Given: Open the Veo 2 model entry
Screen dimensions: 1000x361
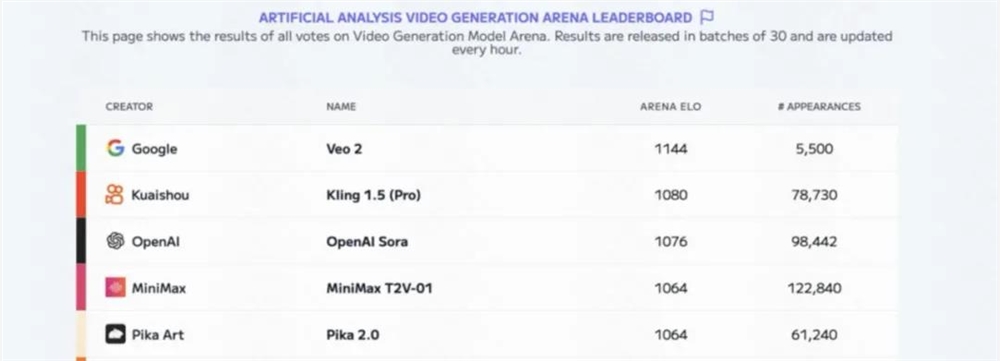Looking at the screenshot, I should click(x=344, y=149).
